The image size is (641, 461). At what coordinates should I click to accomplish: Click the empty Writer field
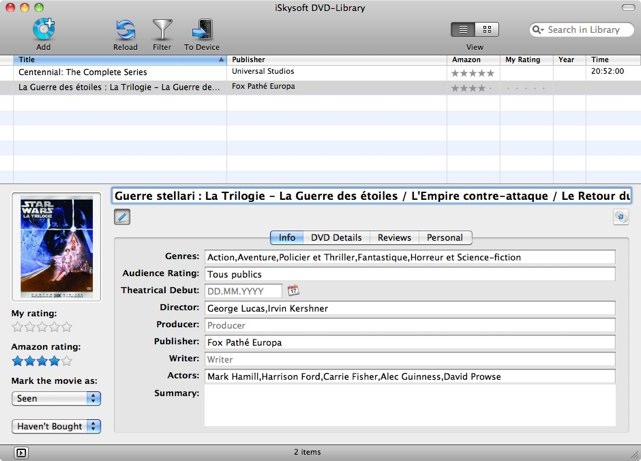410,360
